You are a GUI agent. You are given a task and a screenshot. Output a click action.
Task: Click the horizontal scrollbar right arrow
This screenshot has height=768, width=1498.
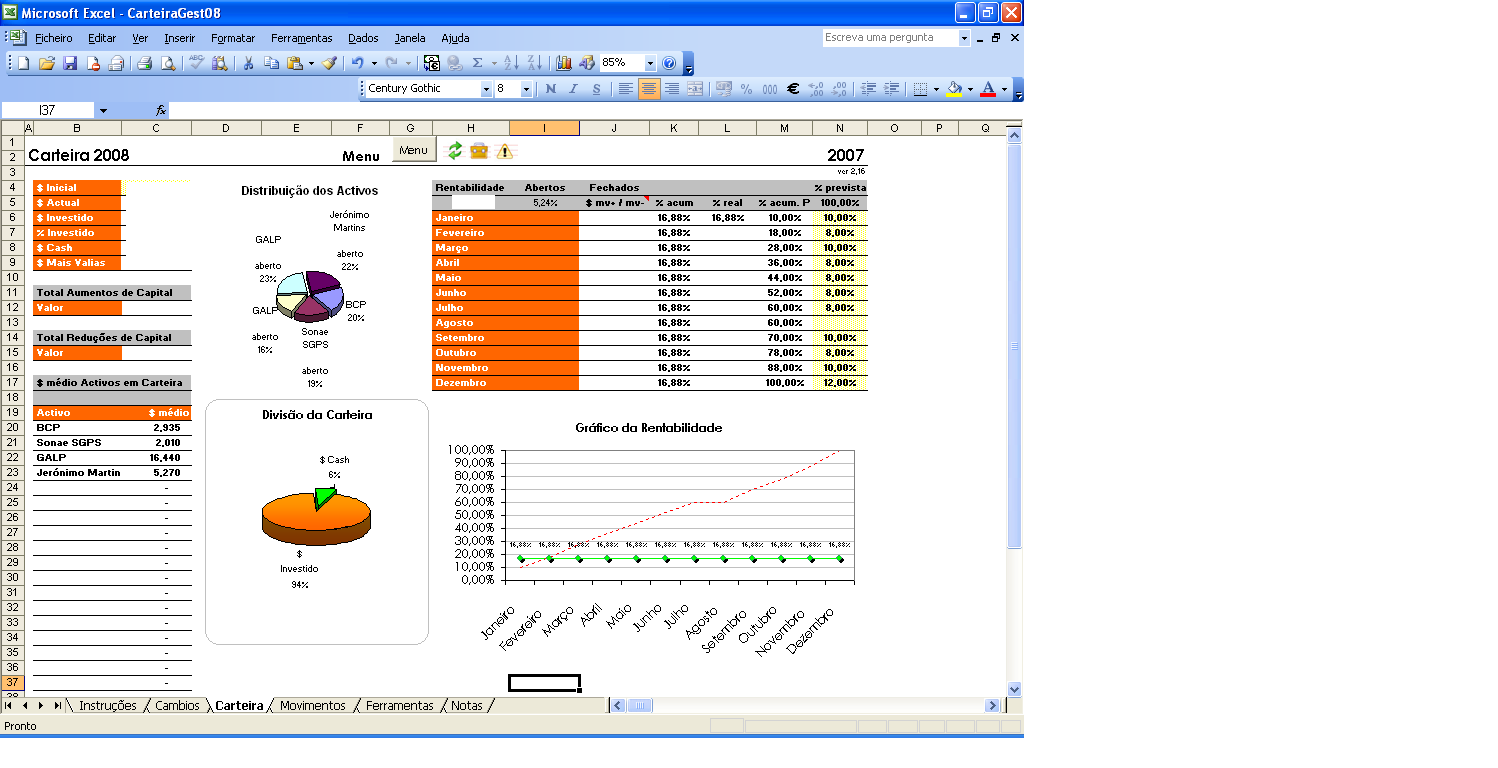992,705
